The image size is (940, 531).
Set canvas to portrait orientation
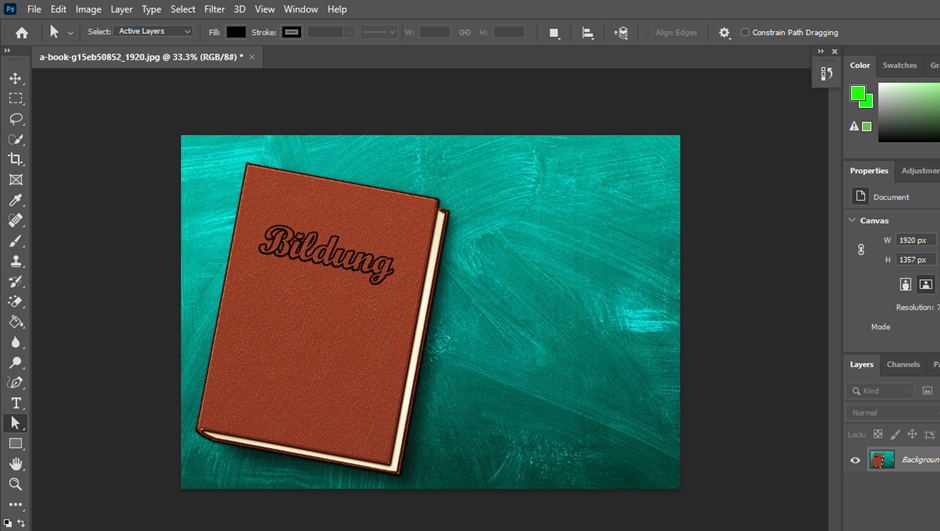tap(905, 285)
